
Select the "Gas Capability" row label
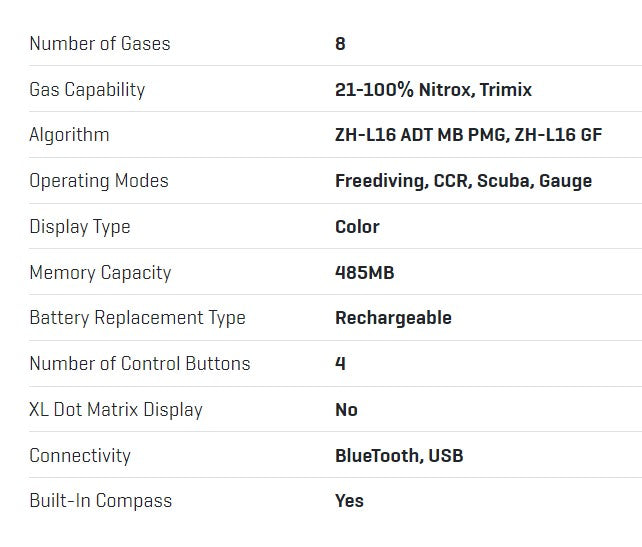(87, 90)
